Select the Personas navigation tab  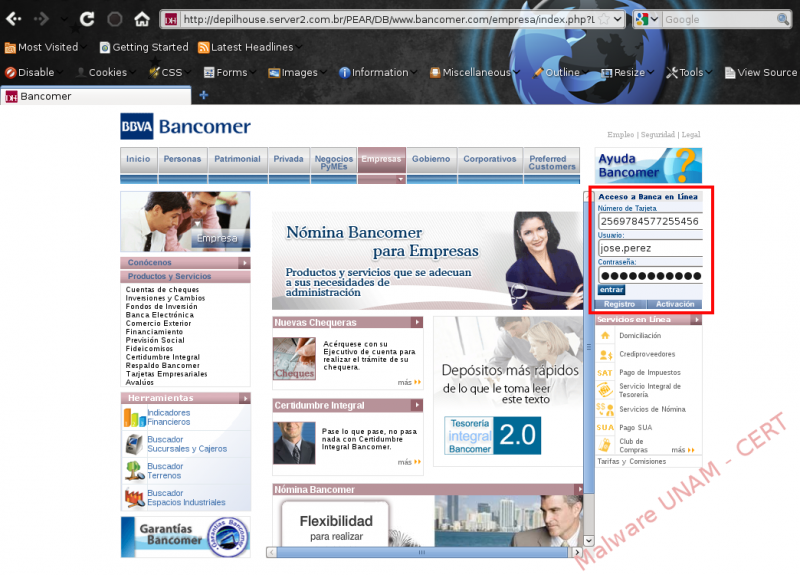(183, 161)
